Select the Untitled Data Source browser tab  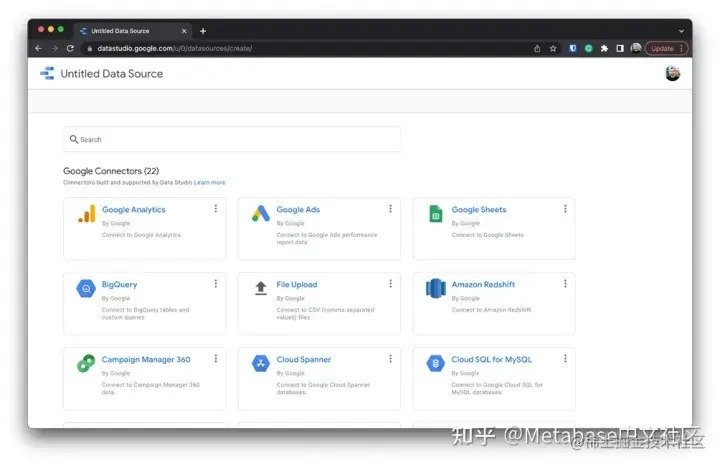point(133,31)
